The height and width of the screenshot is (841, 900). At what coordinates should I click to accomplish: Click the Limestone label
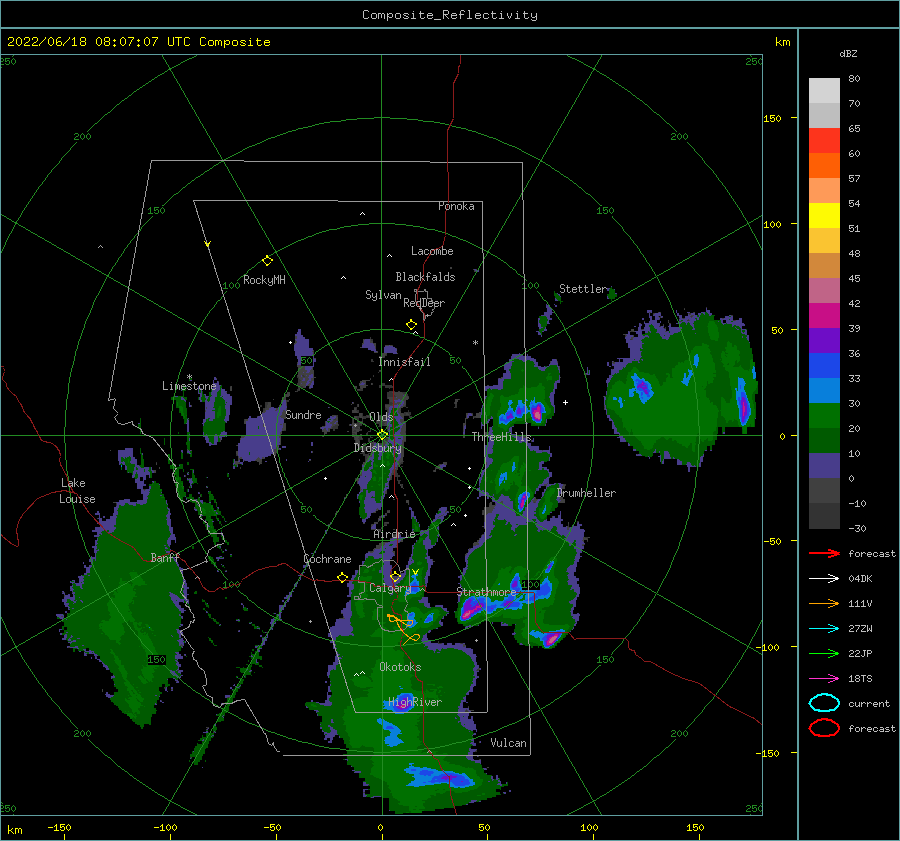click(189, 386)
